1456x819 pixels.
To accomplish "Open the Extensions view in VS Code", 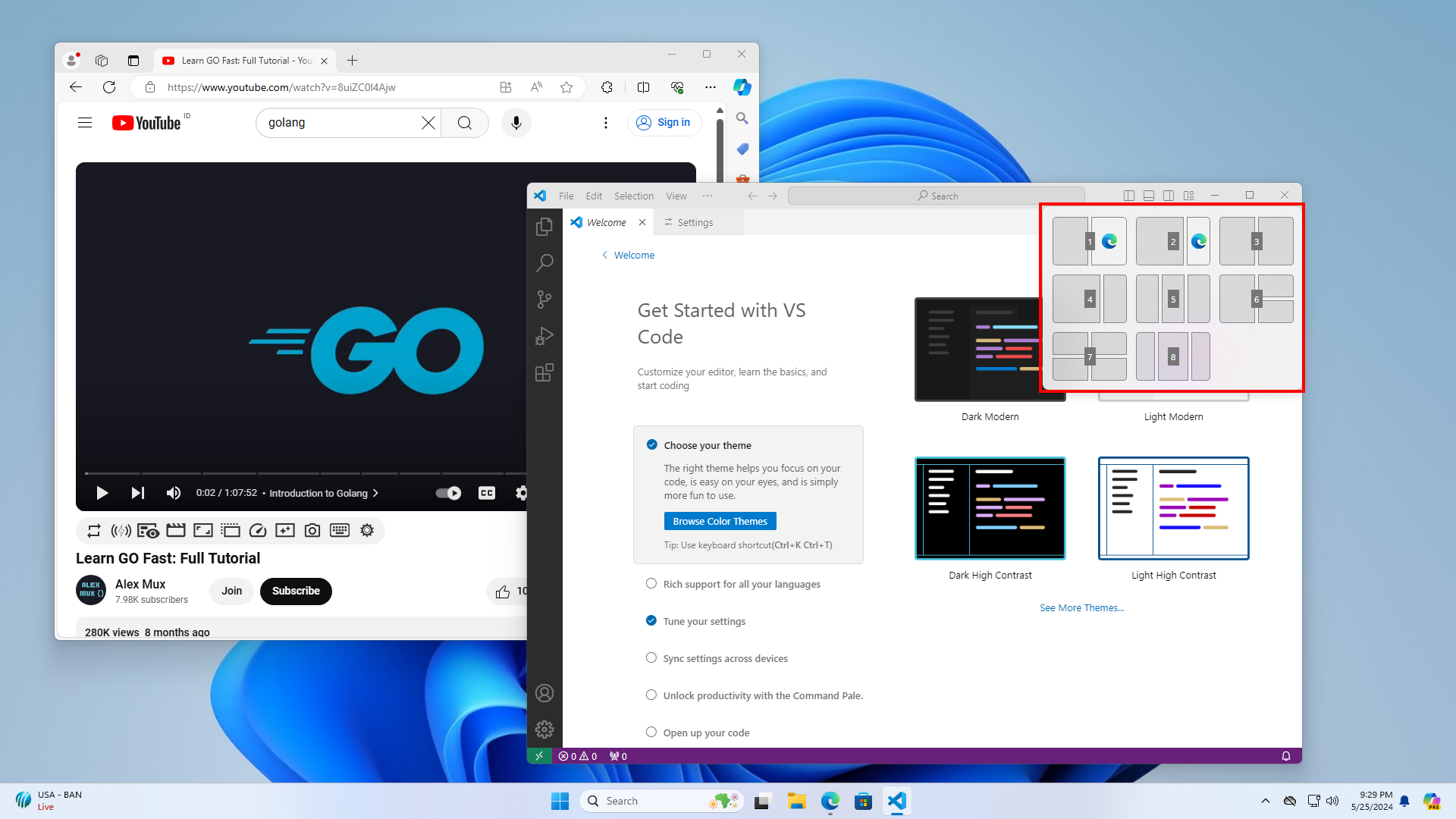I will click(544, 372).
